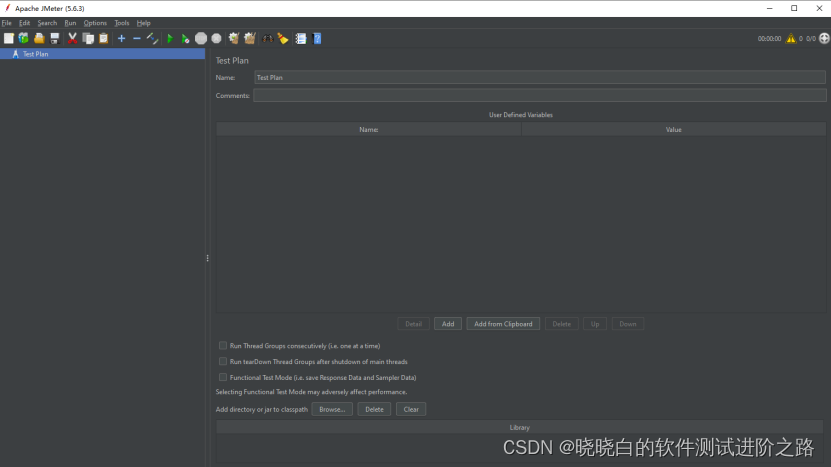Enable Functional Test Mode checkbox
The width and height of the screenshot is (831, 467).
(223, 377)
